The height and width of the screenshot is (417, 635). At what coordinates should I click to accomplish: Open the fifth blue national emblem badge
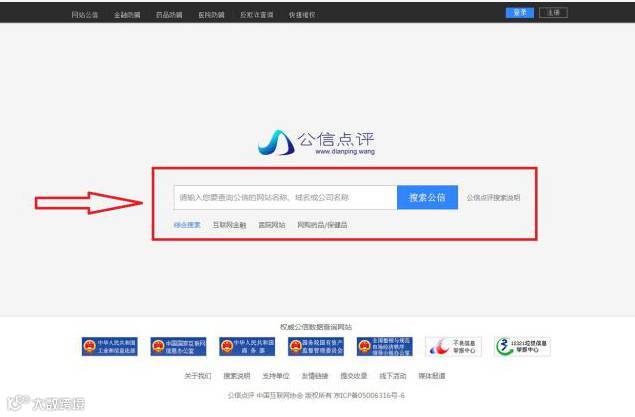(385, 347)
